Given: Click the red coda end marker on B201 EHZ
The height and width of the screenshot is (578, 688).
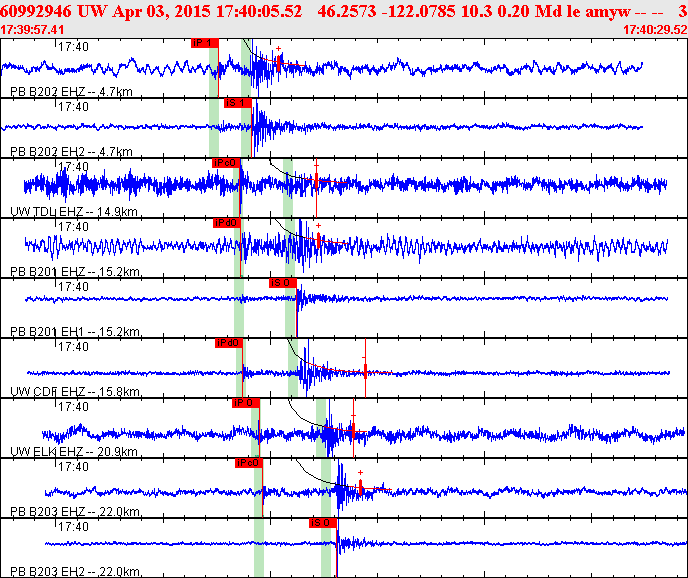Looking at the screenshot, I should pyautogui.click(x=319, y=241).
